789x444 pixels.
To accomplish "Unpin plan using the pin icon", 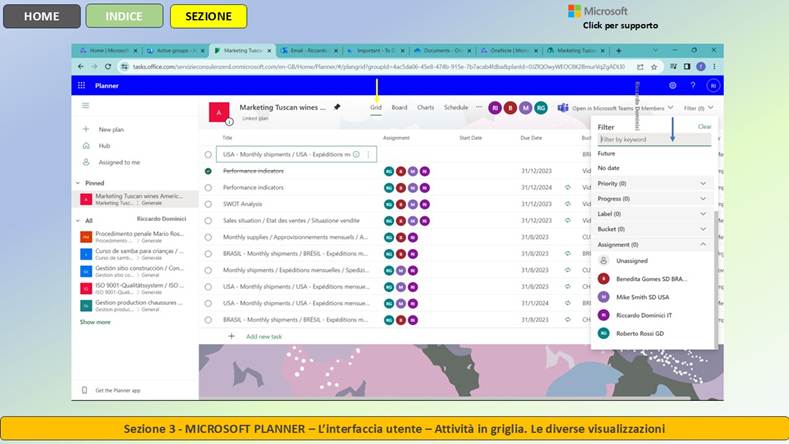I will click(x=337, y=107).
